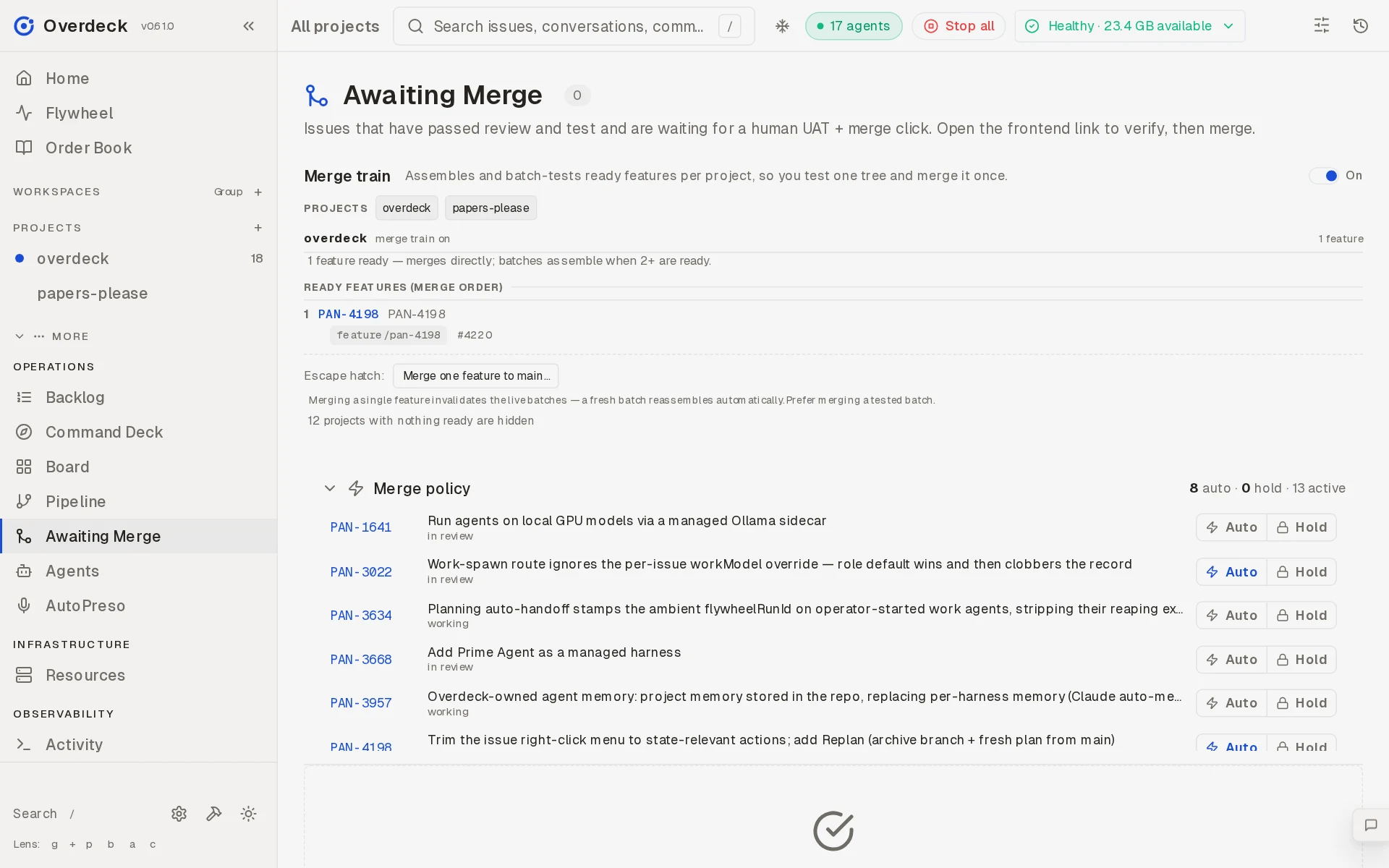The image size is (1389, 868).
Task: Toggle theme with the sun icon
Action: coord(248,814)
